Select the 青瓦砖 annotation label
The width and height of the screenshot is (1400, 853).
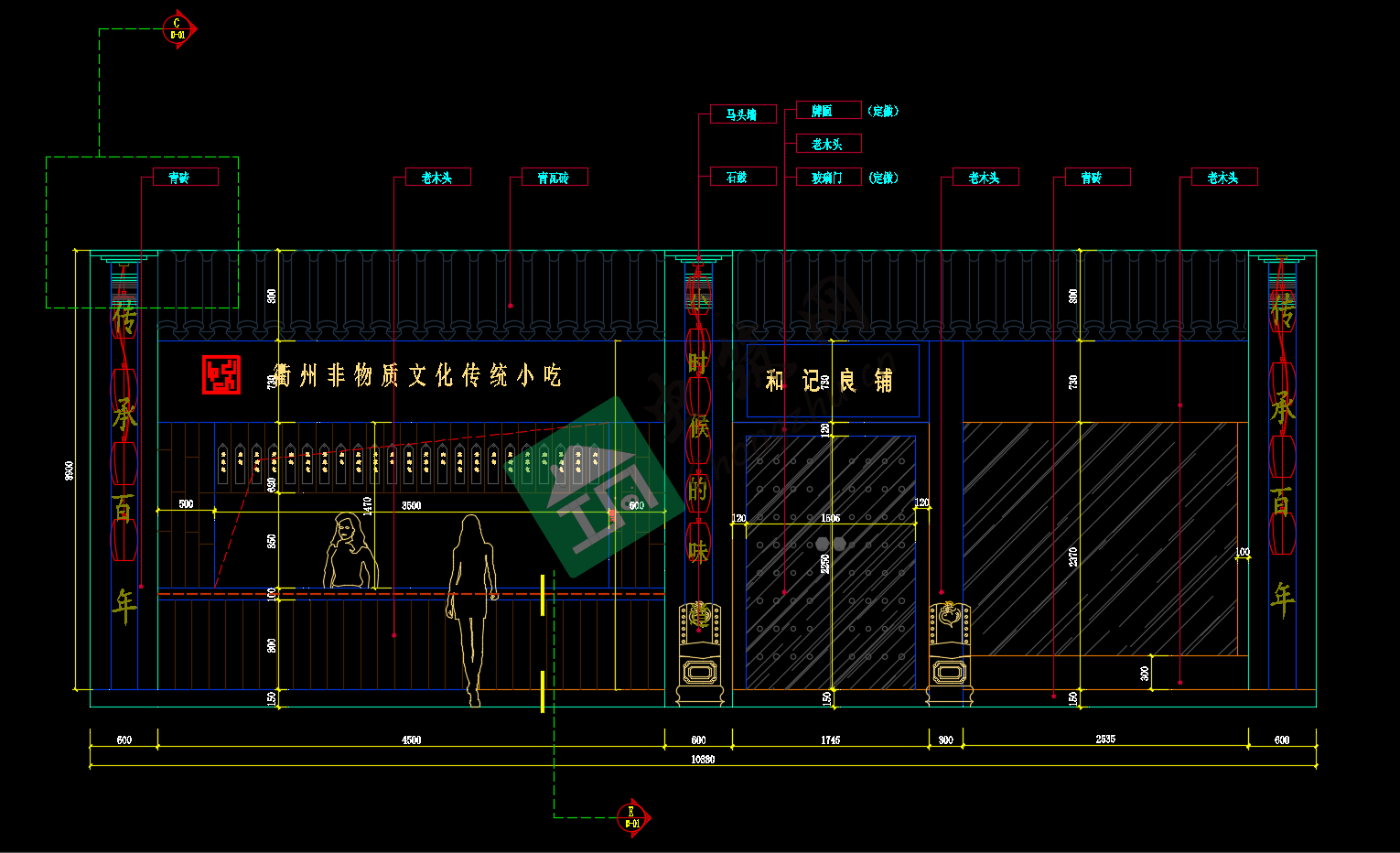pyautogui.click(x=554, y=178)
